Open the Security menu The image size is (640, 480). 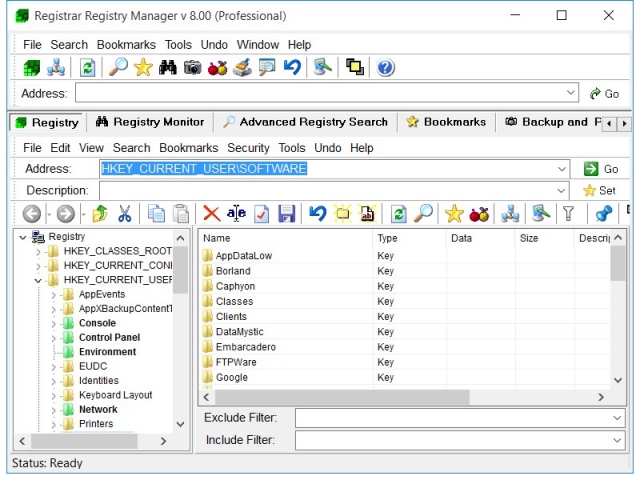[x=248, y=148]
